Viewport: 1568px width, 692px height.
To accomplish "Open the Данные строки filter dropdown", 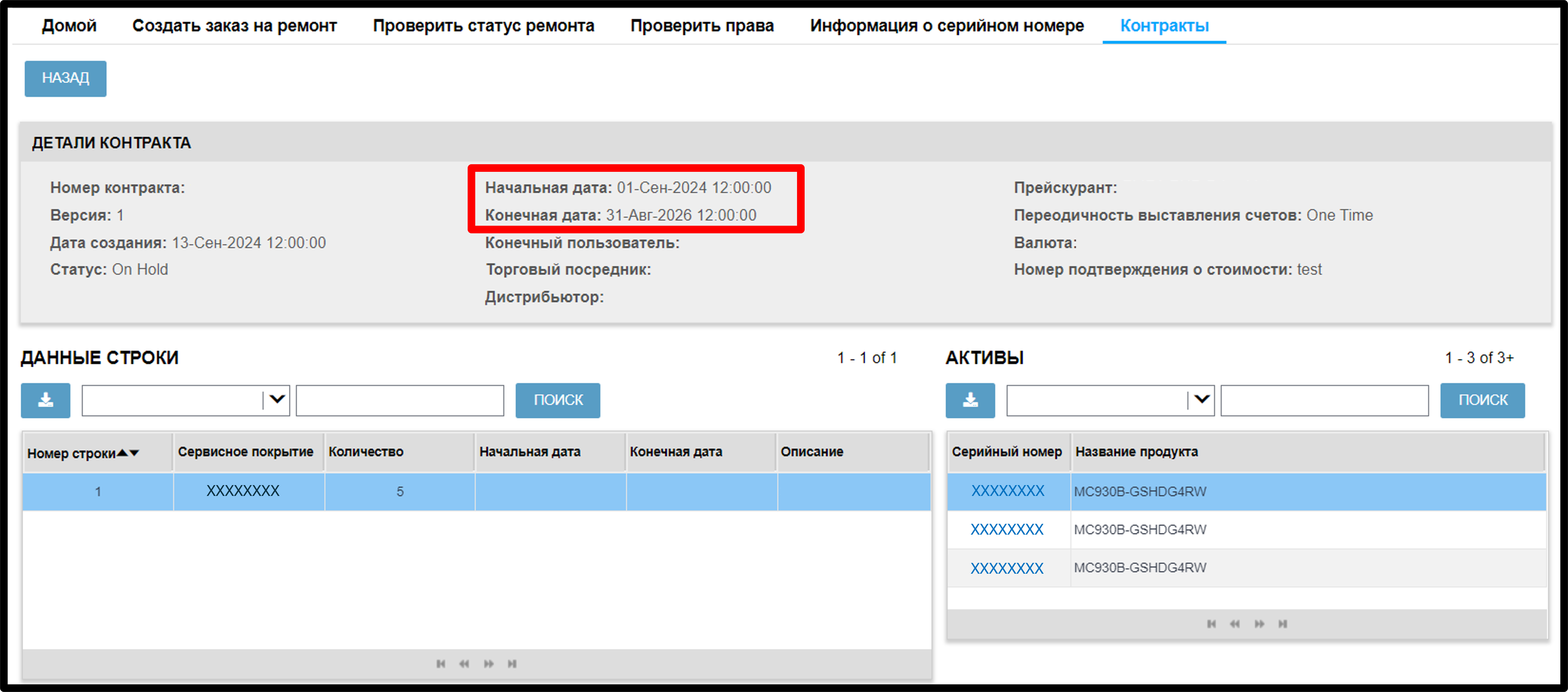I will click(277, 400).
